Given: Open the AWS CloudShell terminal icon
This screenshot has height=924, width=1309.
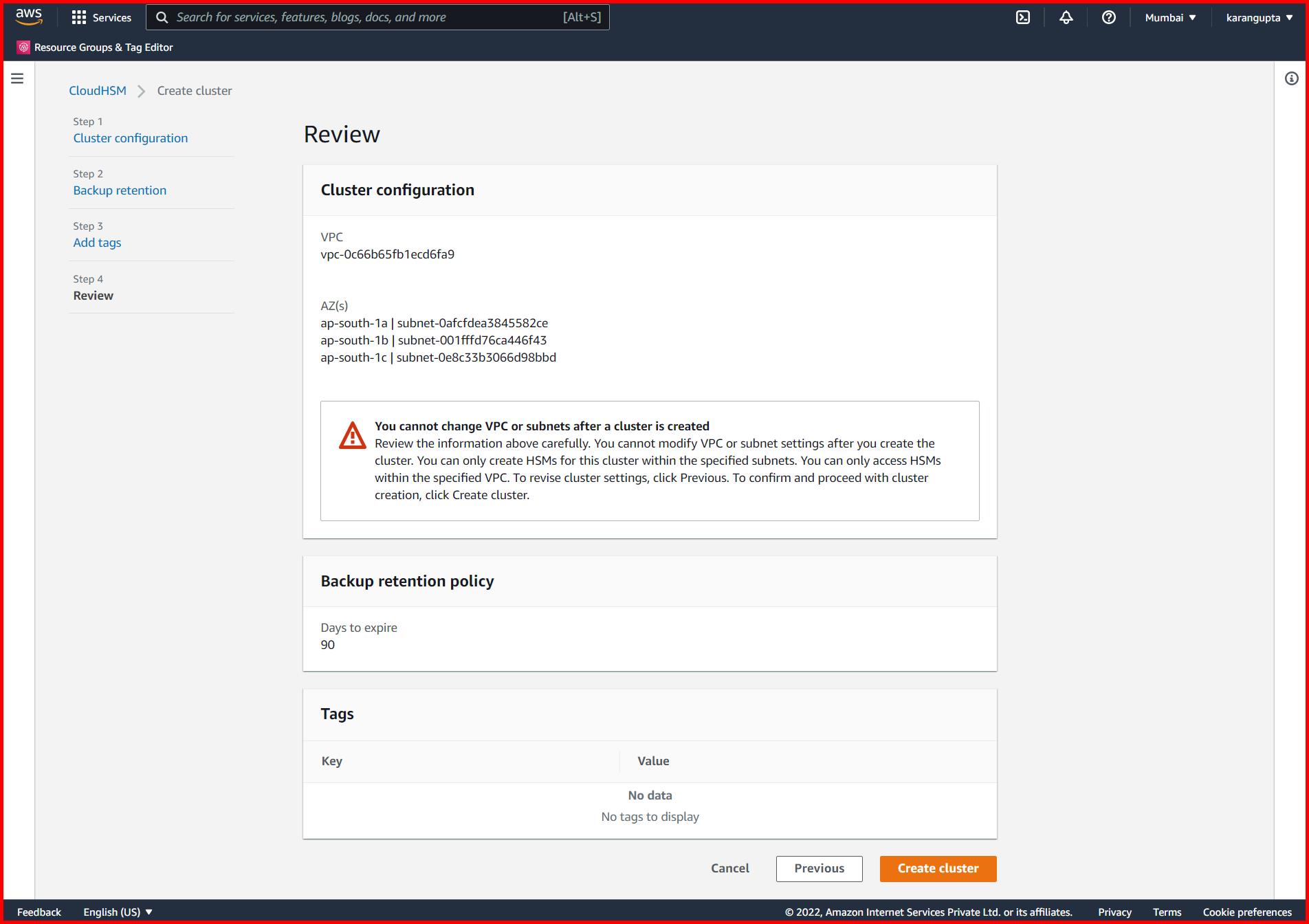Looking at the screenshot, I should point(1024,17).
